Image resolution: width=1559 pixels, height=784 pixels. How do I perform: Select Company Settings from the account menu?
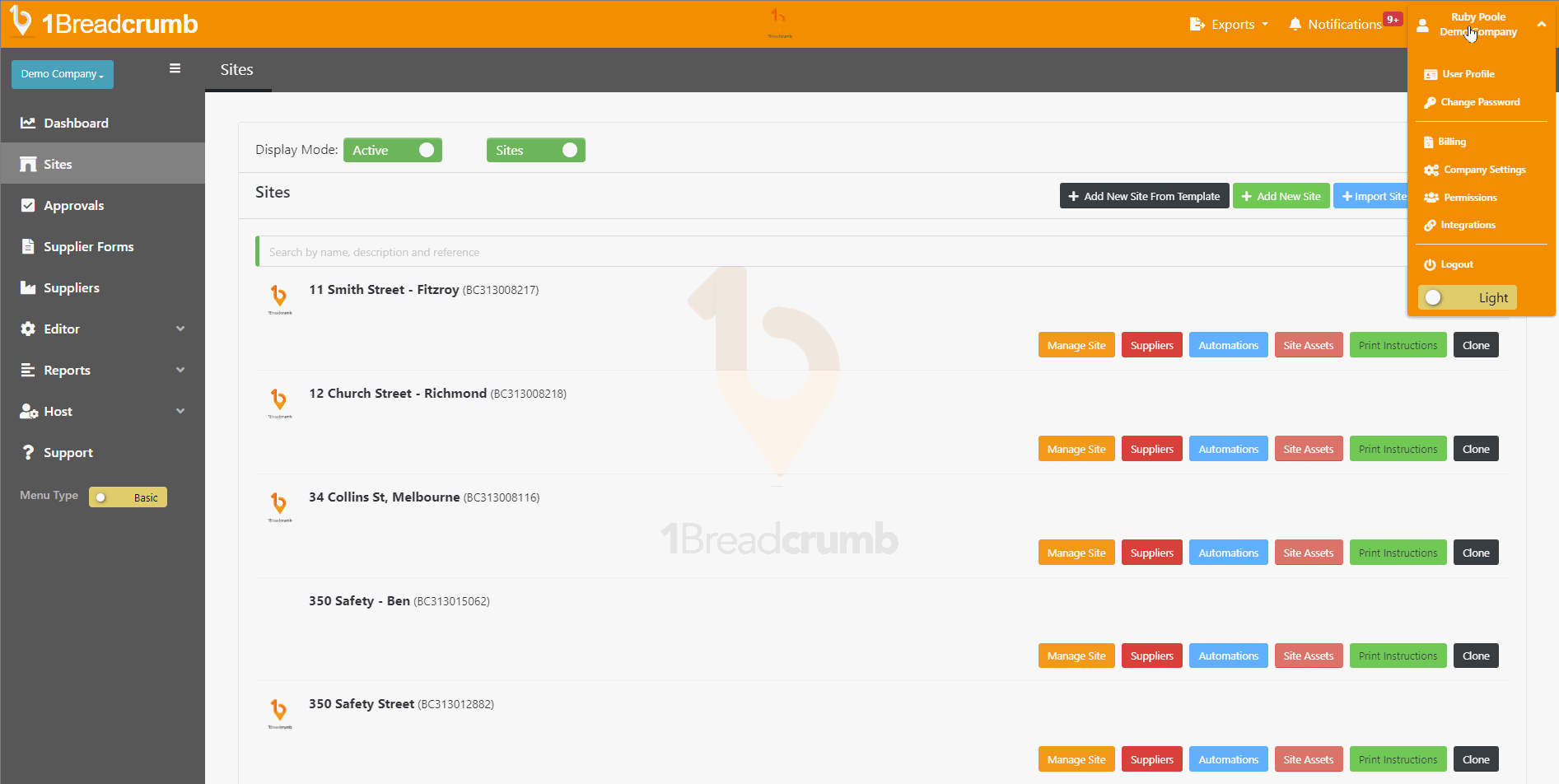1482,170
